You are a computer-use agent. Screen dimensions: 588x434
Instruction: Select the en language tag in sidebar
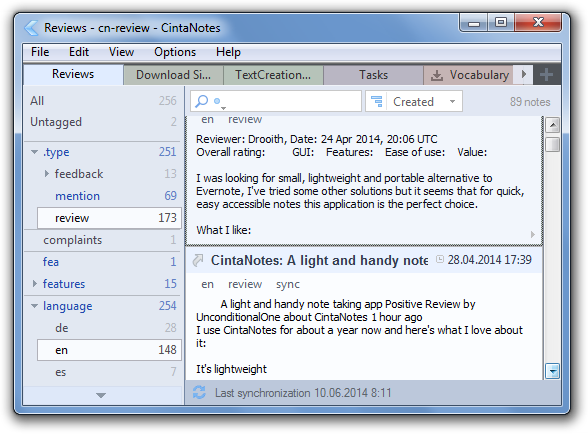click(x=109, y=350)
